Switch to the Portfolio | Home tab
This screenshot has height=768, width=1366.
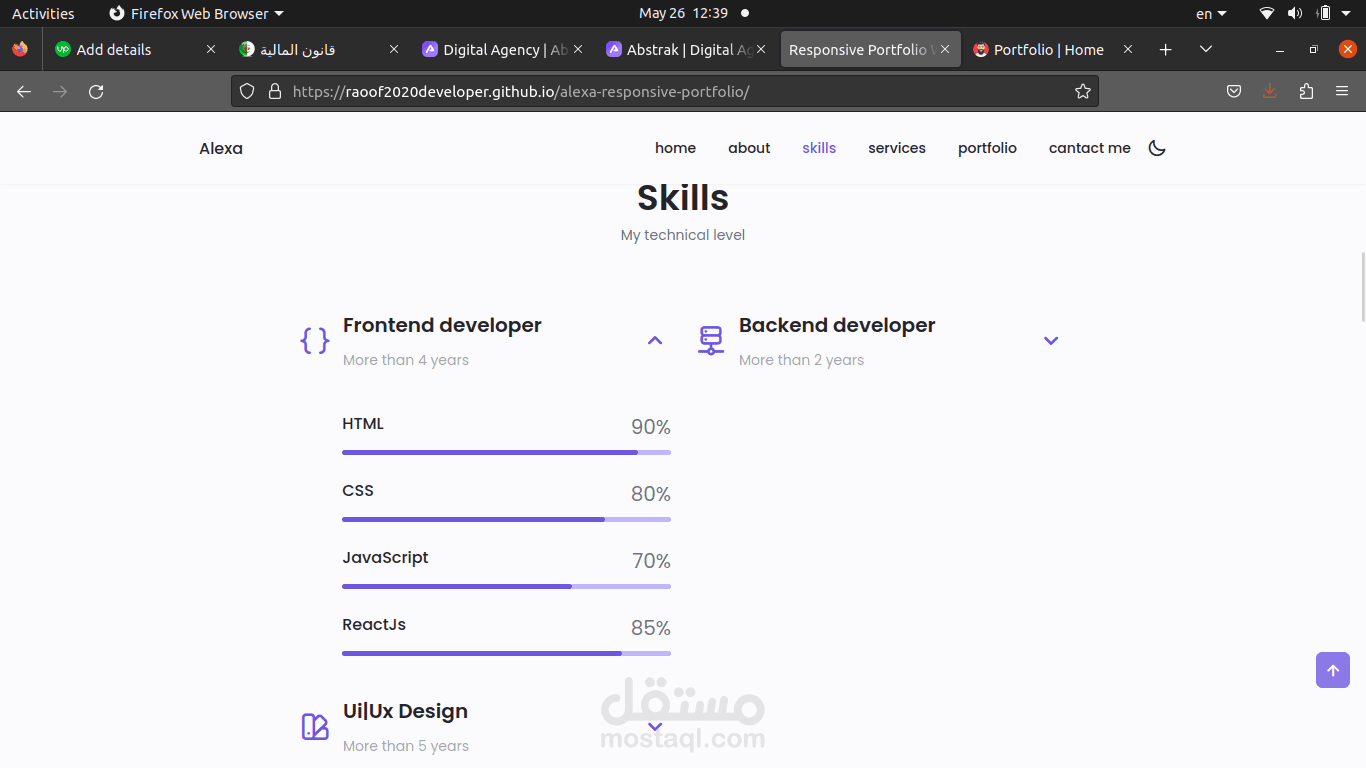coord(1048,50)
